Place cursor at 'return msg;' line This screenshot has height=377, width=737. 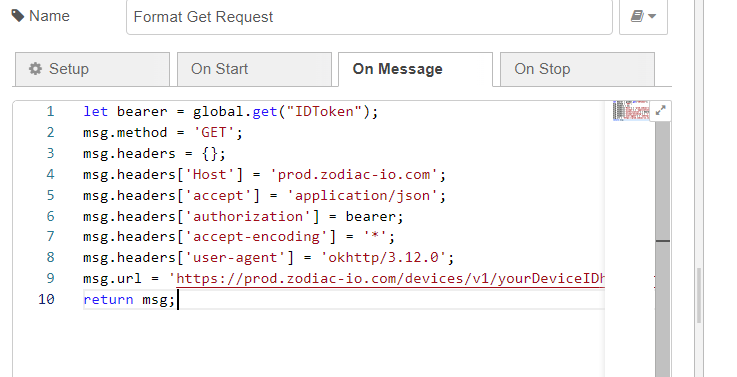(129, 299)
